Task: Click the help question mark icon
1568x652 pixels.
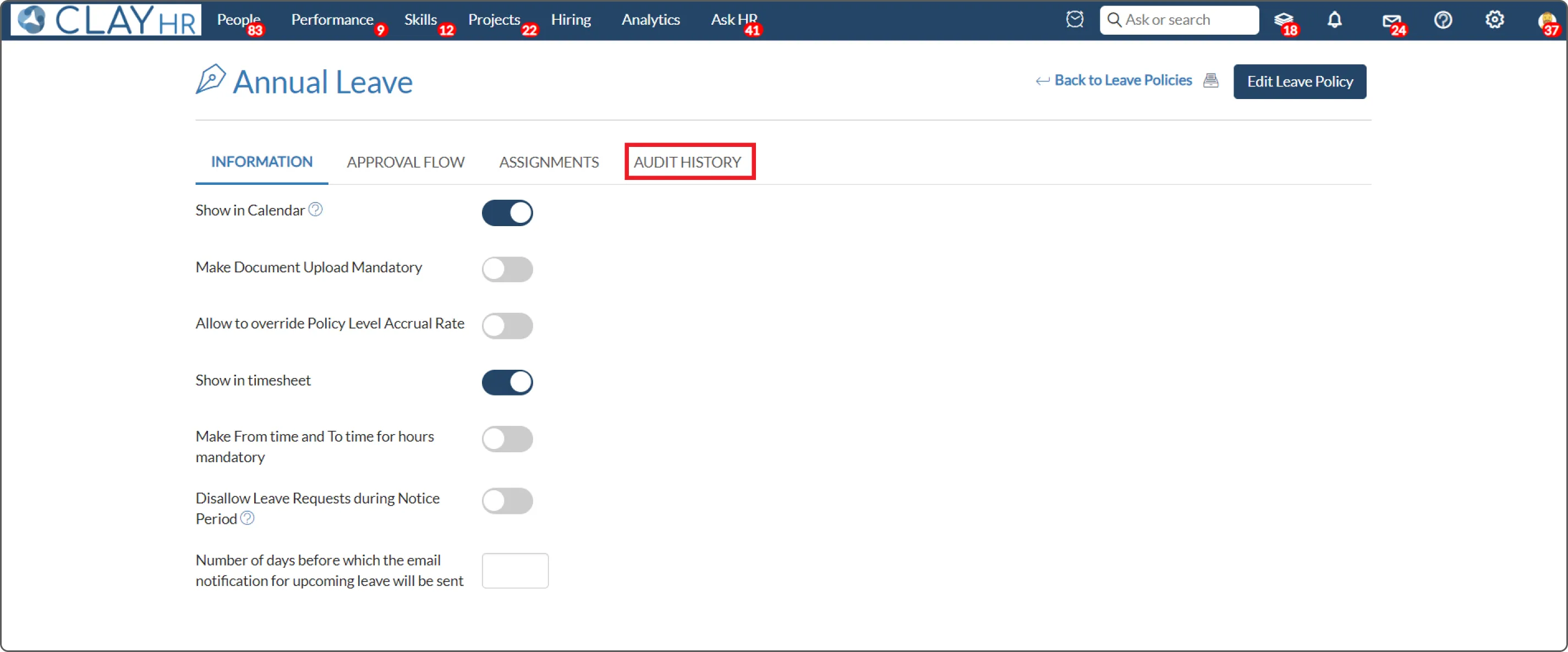Action: pos(1443,19)
